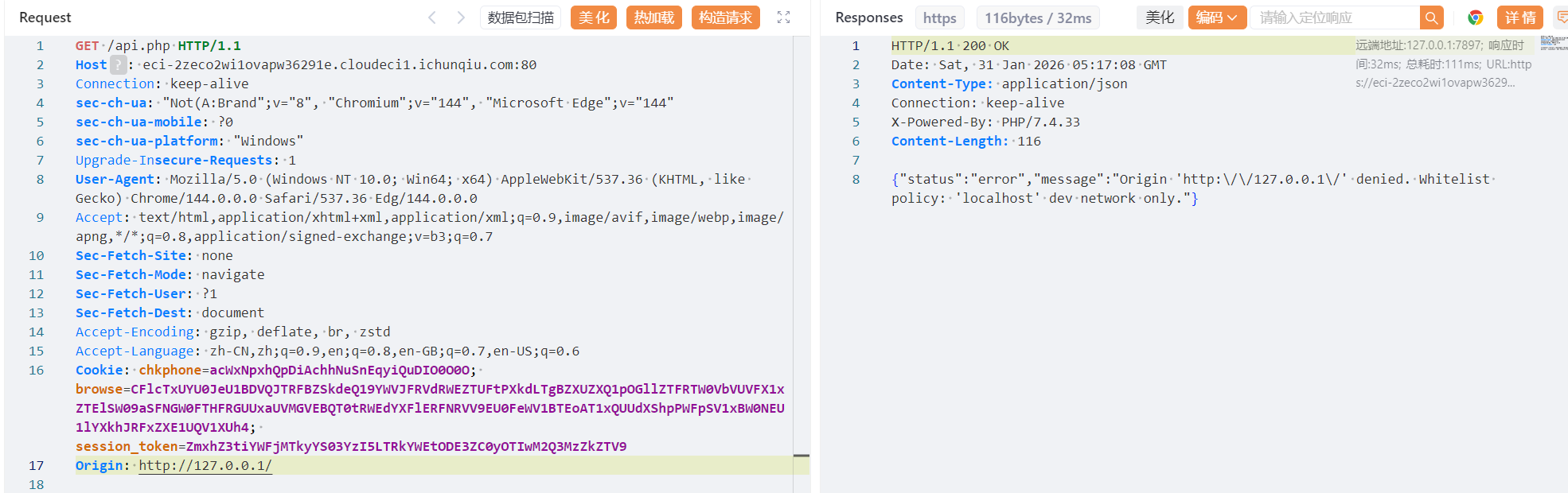
Task: Focus the response locate search field
Action: click(1334, 17)
